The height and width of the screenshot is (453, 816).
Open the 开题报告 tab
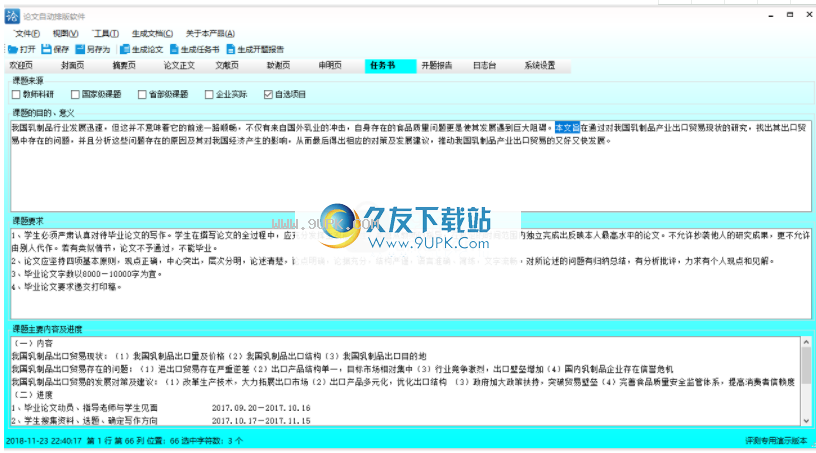[x=437, y=66]
